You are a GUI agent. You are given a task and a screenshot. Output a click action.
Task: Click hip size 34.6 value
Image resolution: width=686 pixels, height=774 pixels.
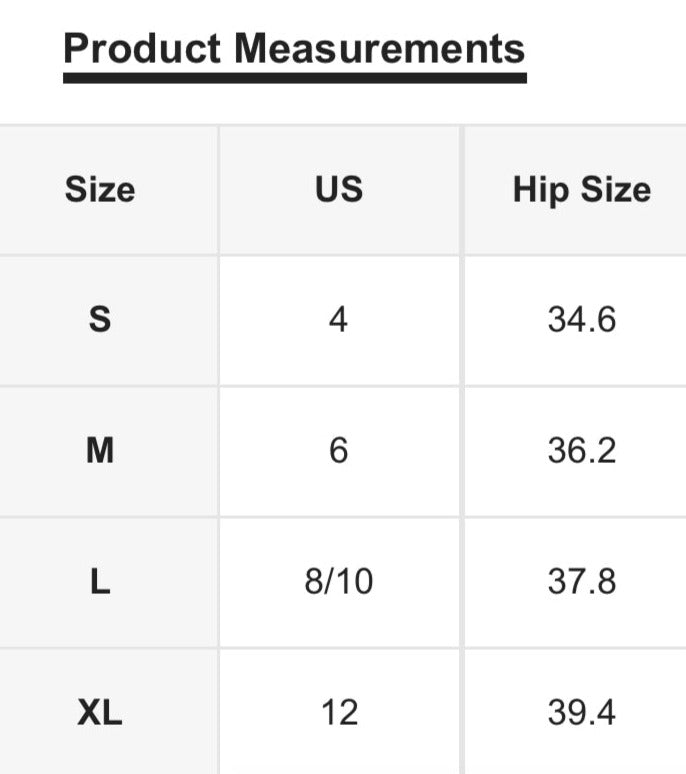(581, 320)
